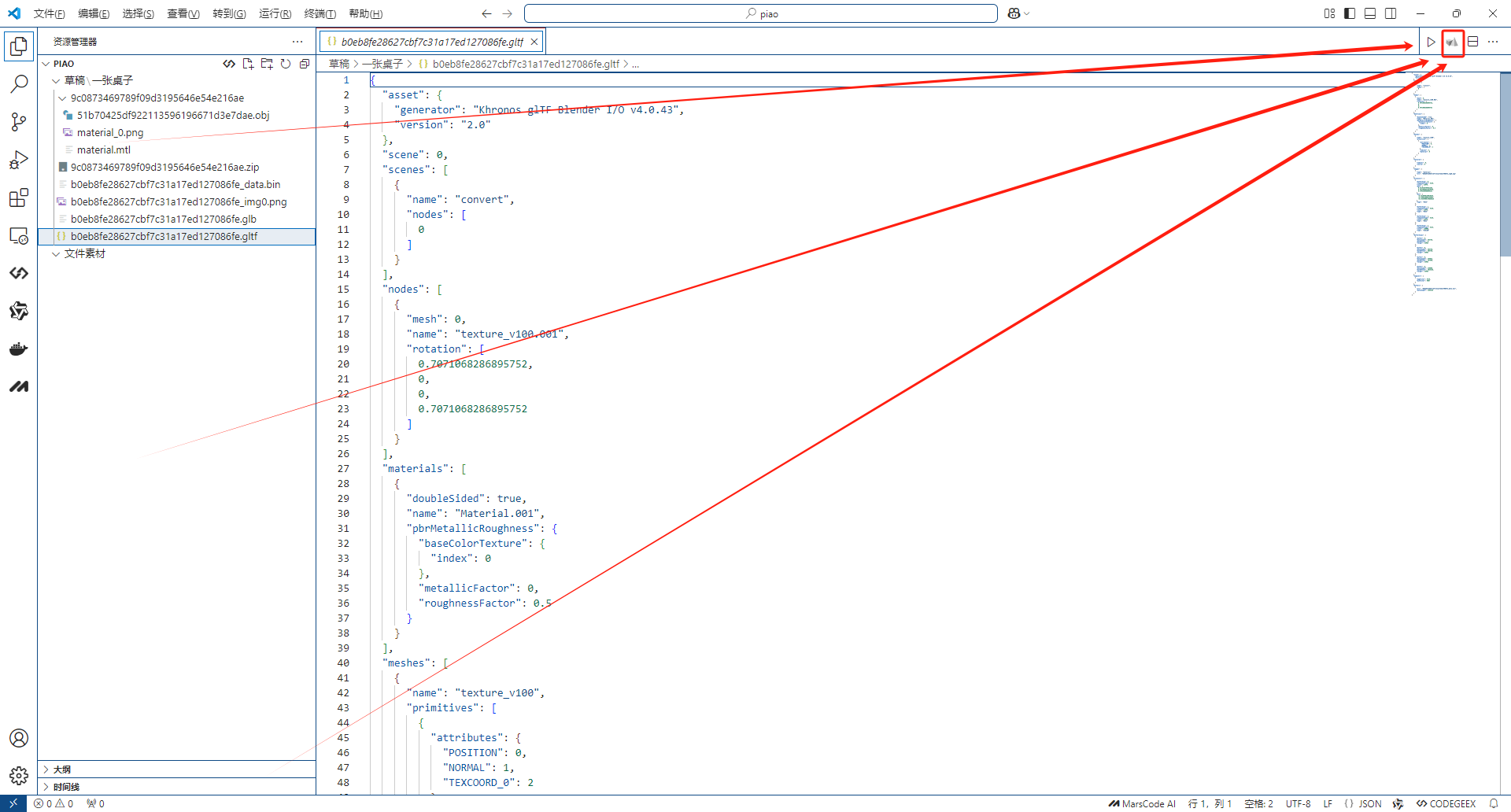Image resolution: width=1511 pixels, height=812 pixels.
Task: Toggle the primary sidebar visibility
Action: [1350, 13]
